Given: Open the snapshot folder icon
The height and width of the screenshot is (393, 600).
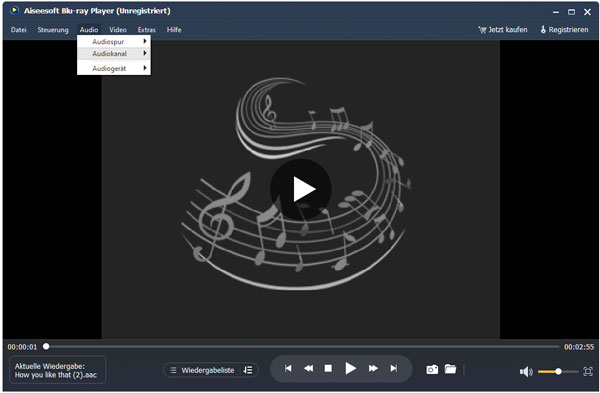Looking at the screenshot, I should coord(450,369).
